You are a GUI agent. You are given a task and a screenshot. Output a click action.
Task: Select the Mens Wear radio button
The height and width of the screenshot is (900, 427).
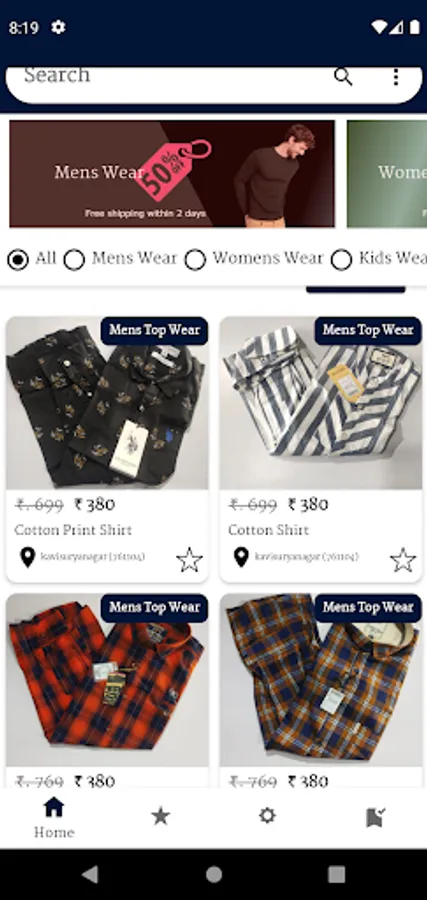(x=74, y=259)
